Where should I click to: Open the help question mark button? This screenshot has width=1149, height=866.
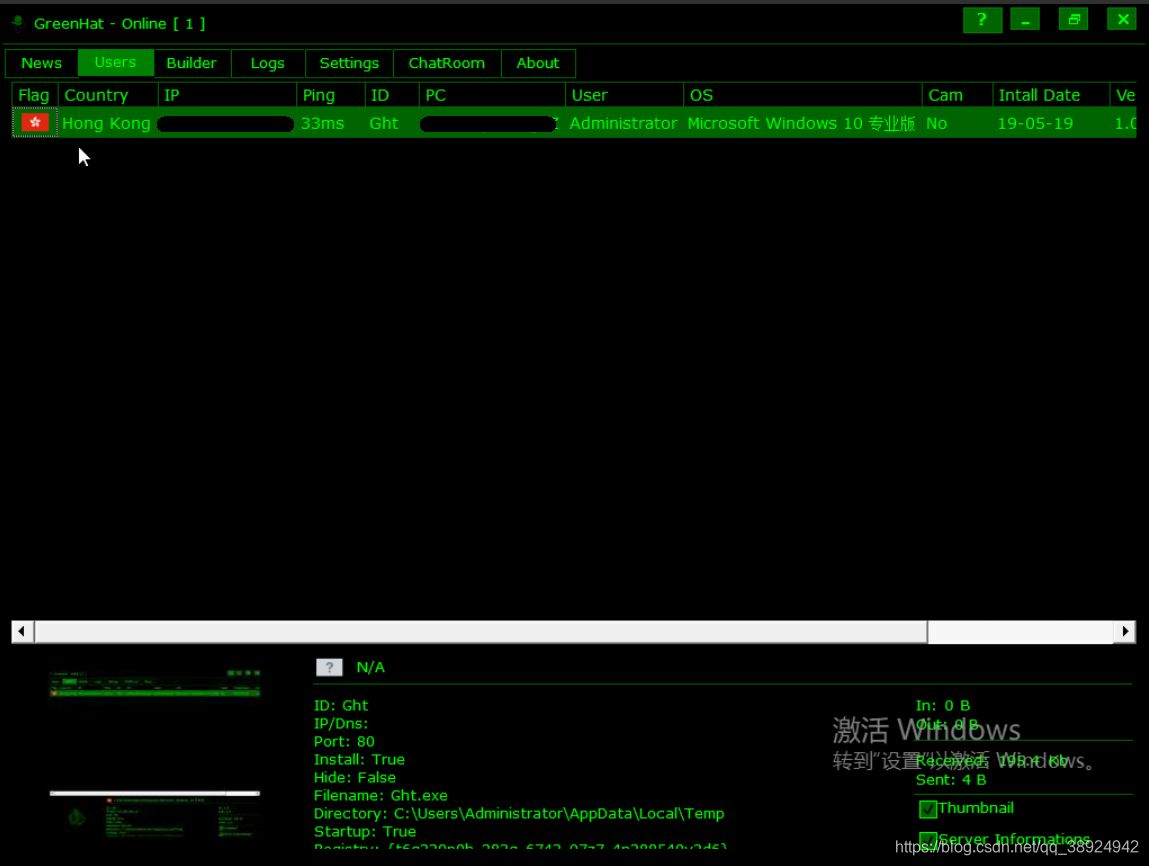pos(982,20)
